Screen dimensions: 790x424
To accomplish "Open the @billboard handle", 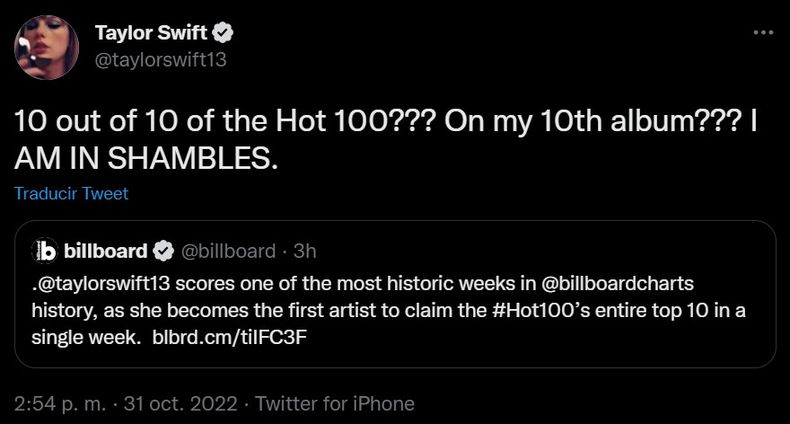I will click(x=227, y=249).
